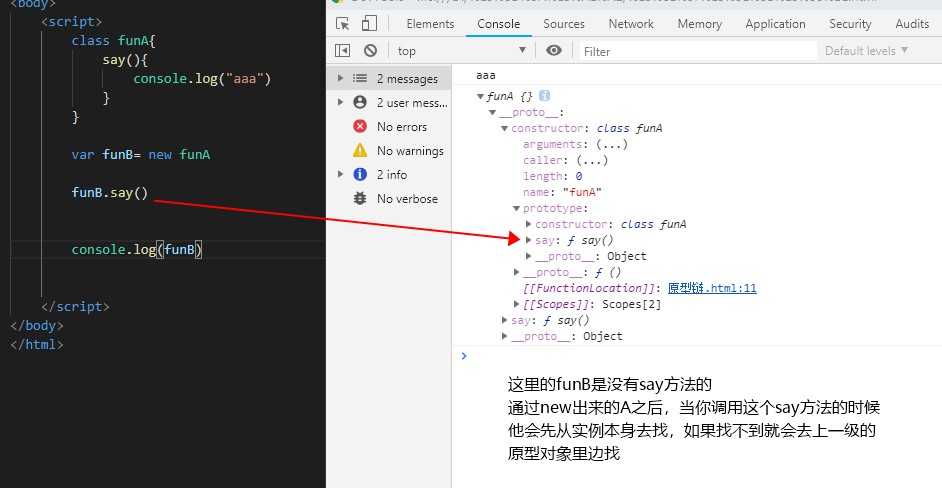Expand the __proto__: f () node

517,272
